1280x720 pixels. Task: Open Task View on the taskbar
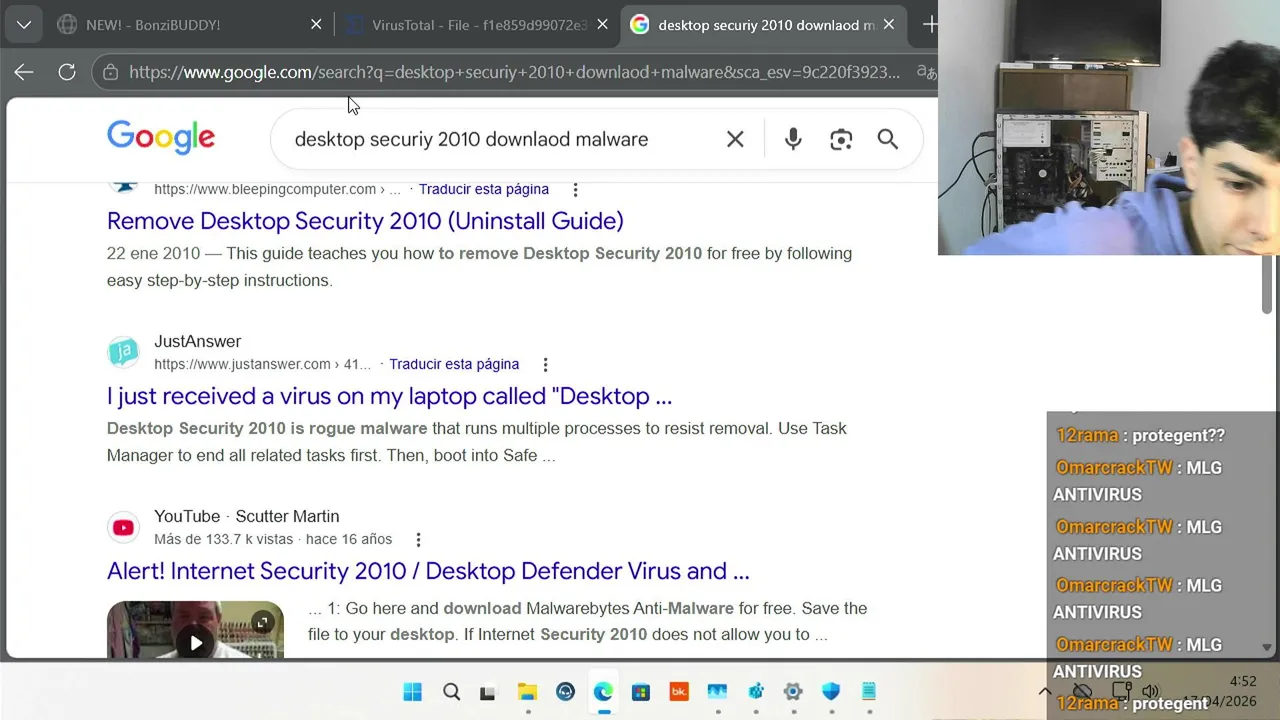(x=488, y=692)
